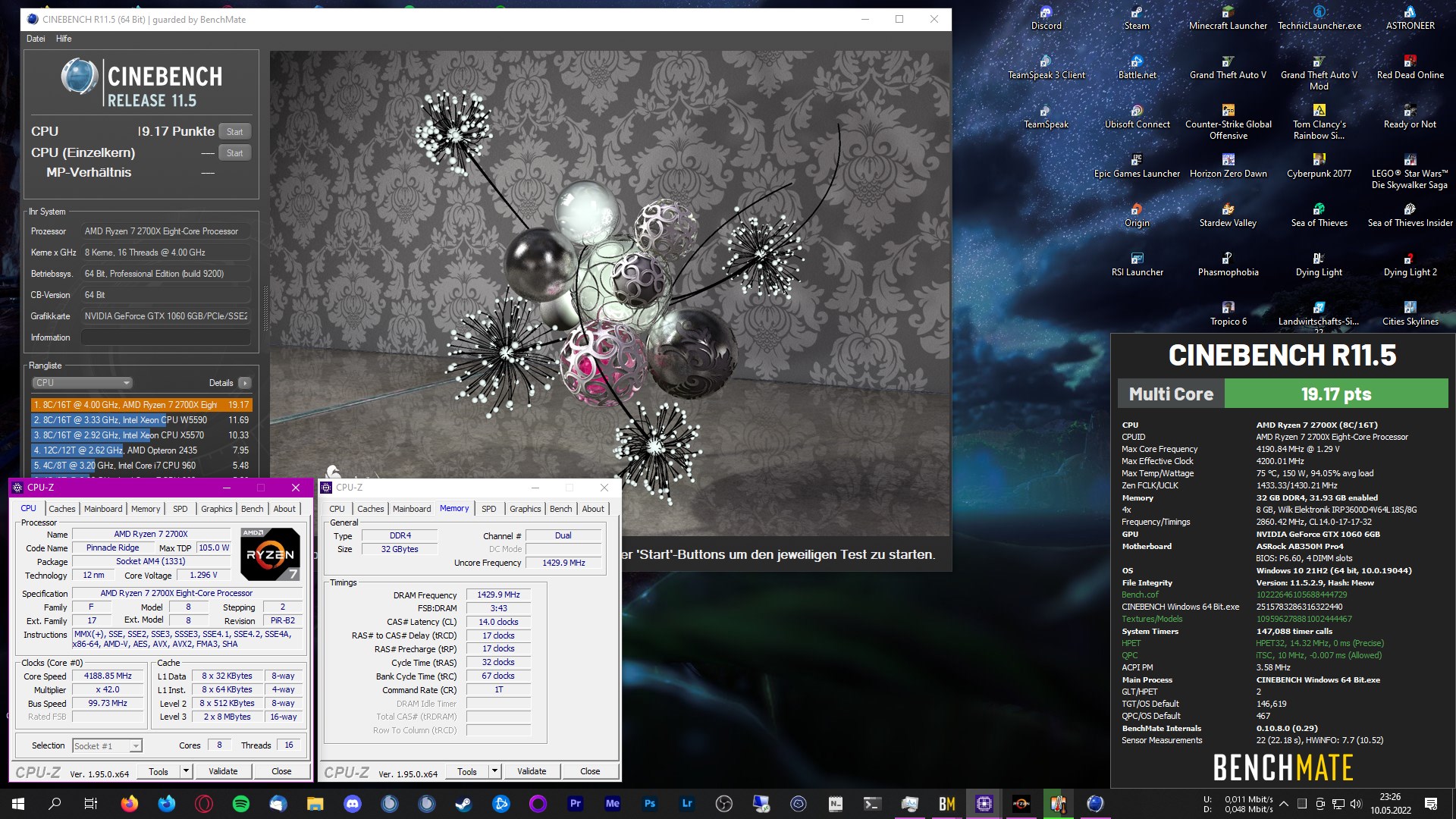Switch to CPU tab in right CPU-Z
Screen dimensions: 1456x819
click(337, 509)
